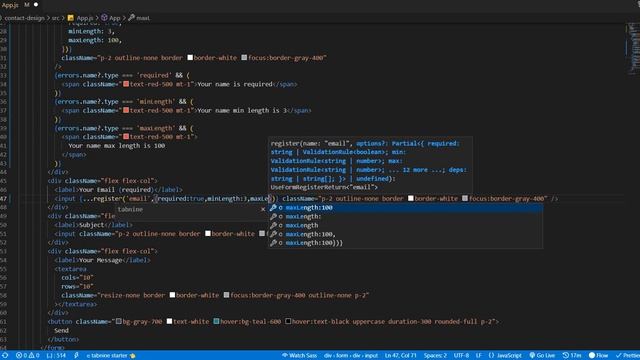Change file encoding UTF-8

[x=462, y=356]
